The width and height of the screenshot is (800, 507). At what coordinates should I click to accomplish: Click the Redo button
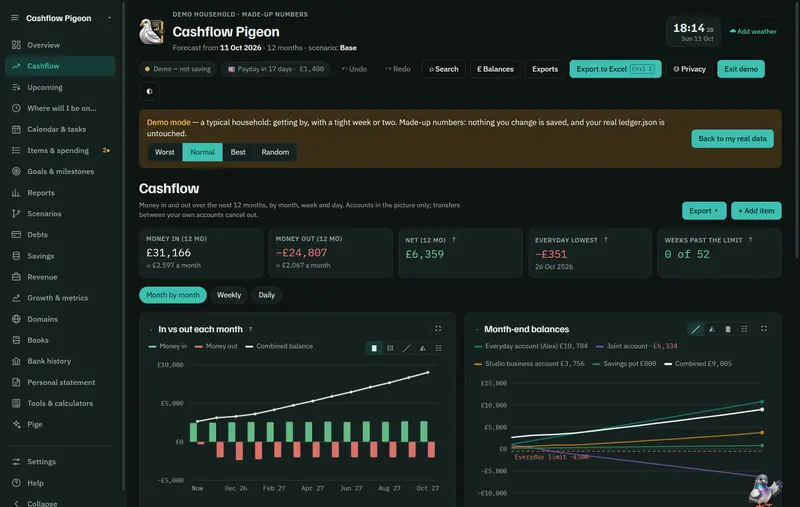(398, 69)
